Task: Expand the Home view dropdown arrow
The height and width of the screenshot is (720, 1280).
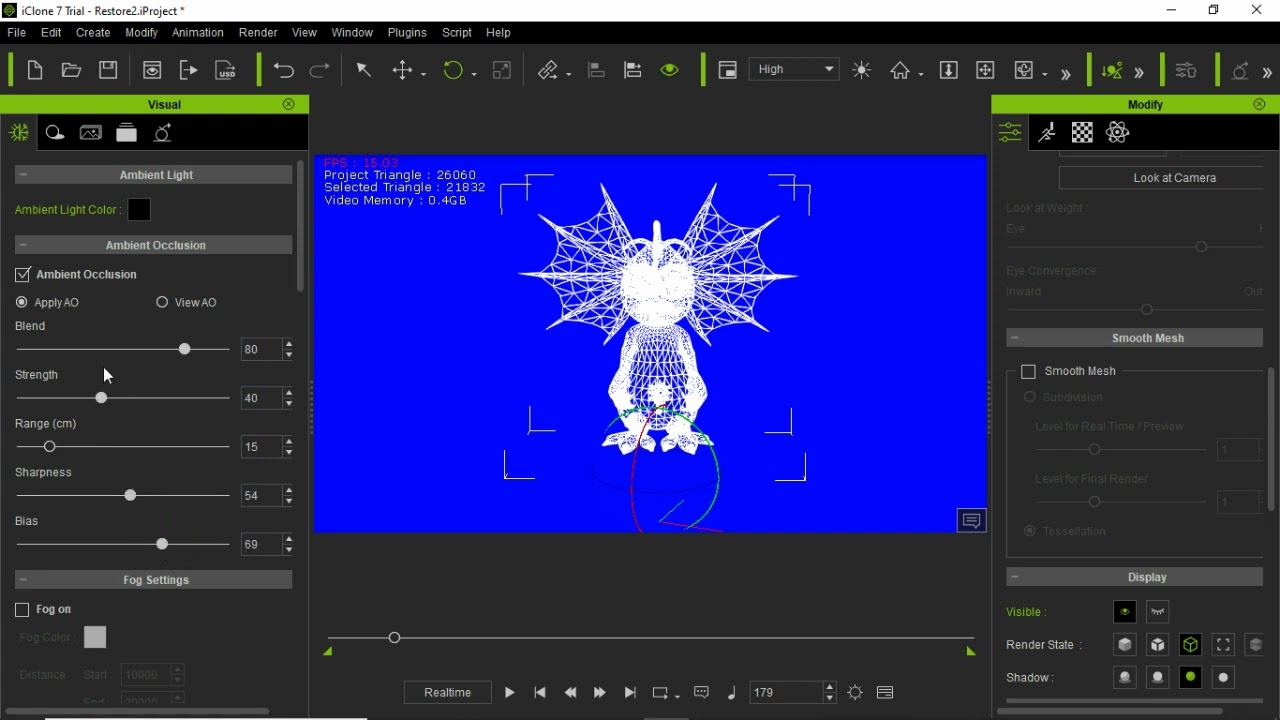Action: (920, 73)
